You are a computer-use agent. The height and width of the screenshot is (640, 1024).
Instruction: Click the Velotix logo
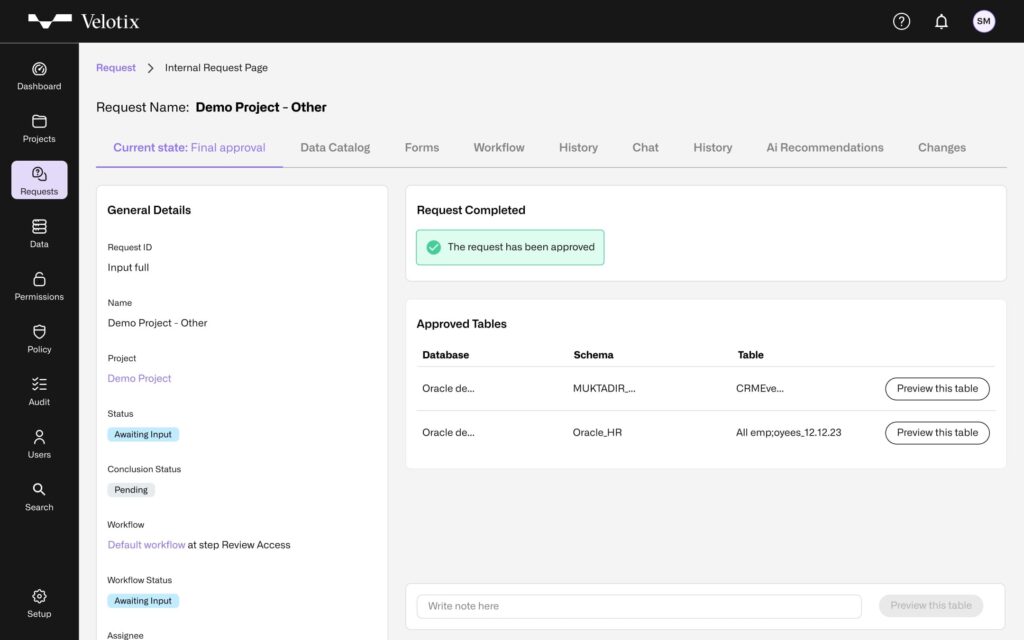[x=84, y=22]
